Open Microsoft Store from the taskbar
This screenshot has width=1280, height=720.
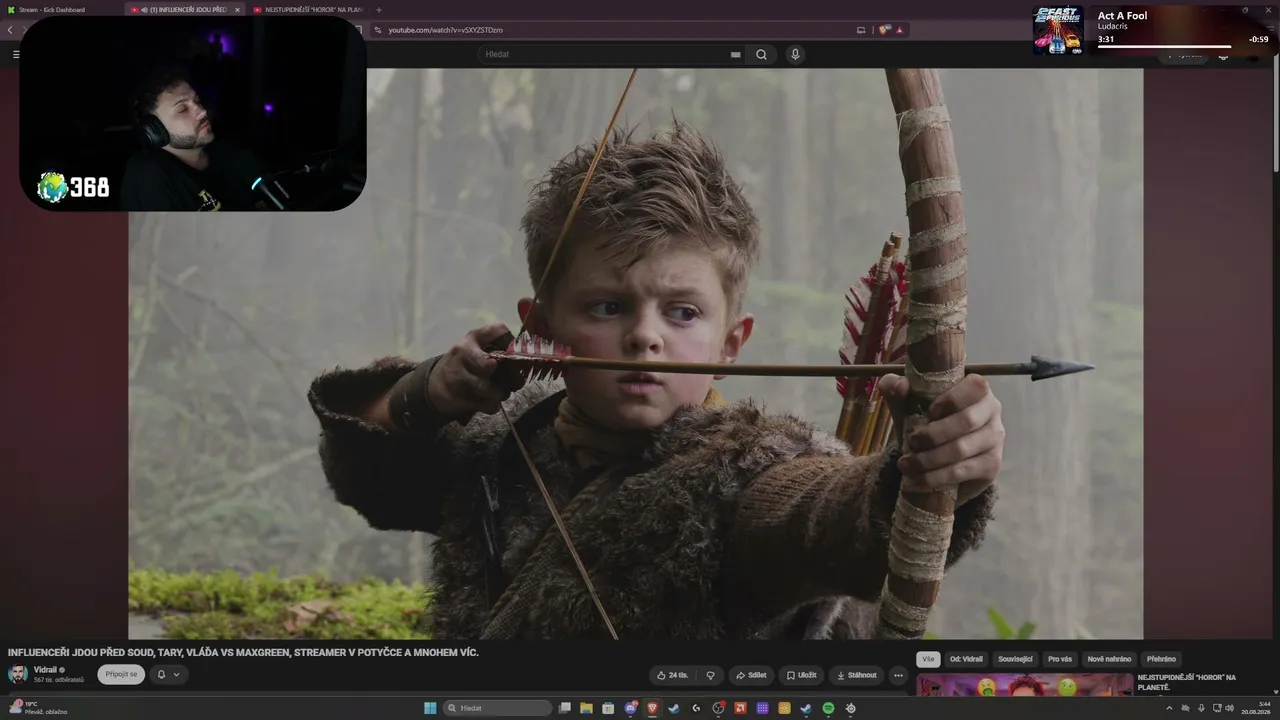coord(608,708)
